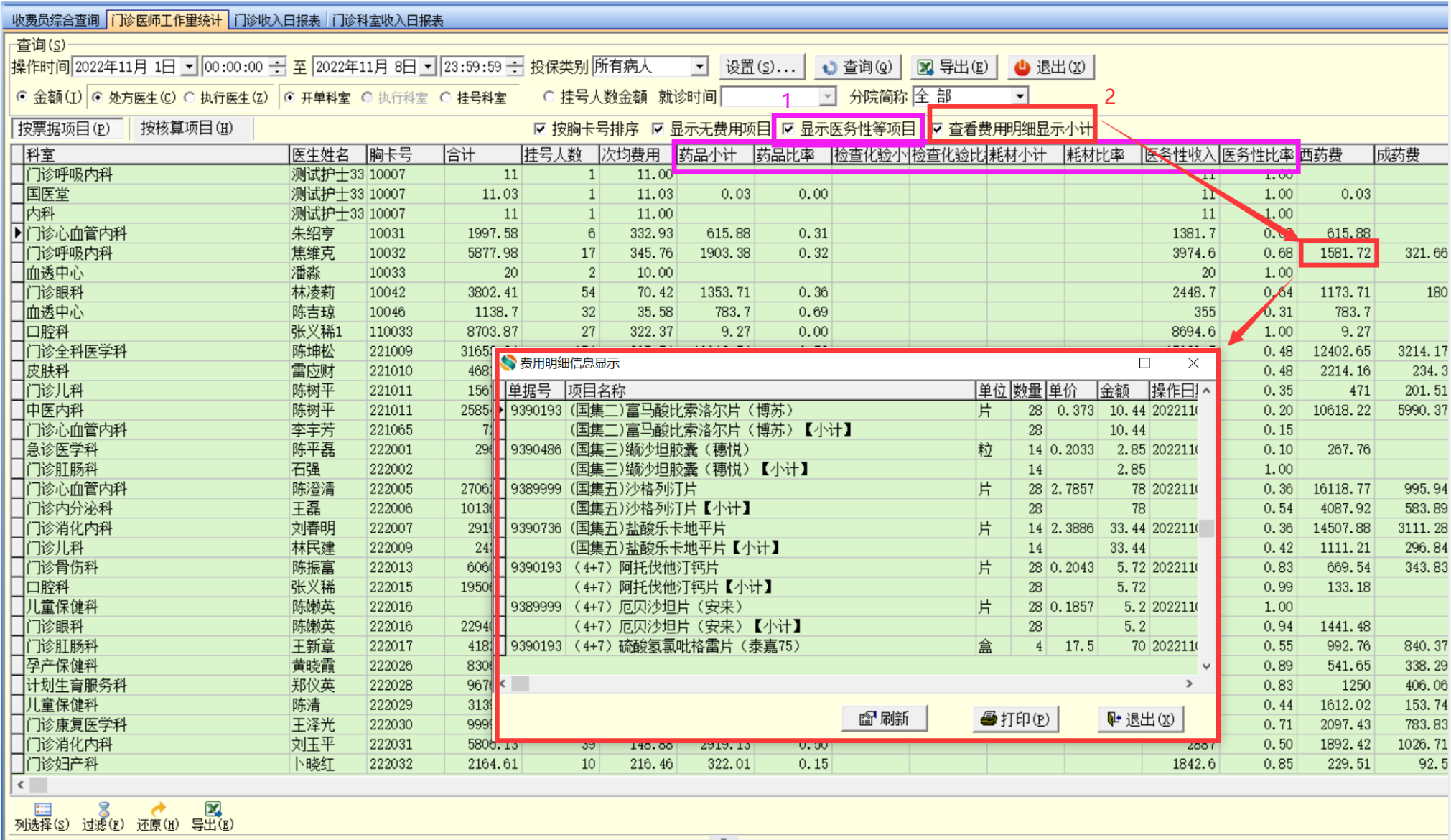Click 刷新 refresh button in detail dialog
This screenshot has width=1451, height=840.
(x=884, y=719)
